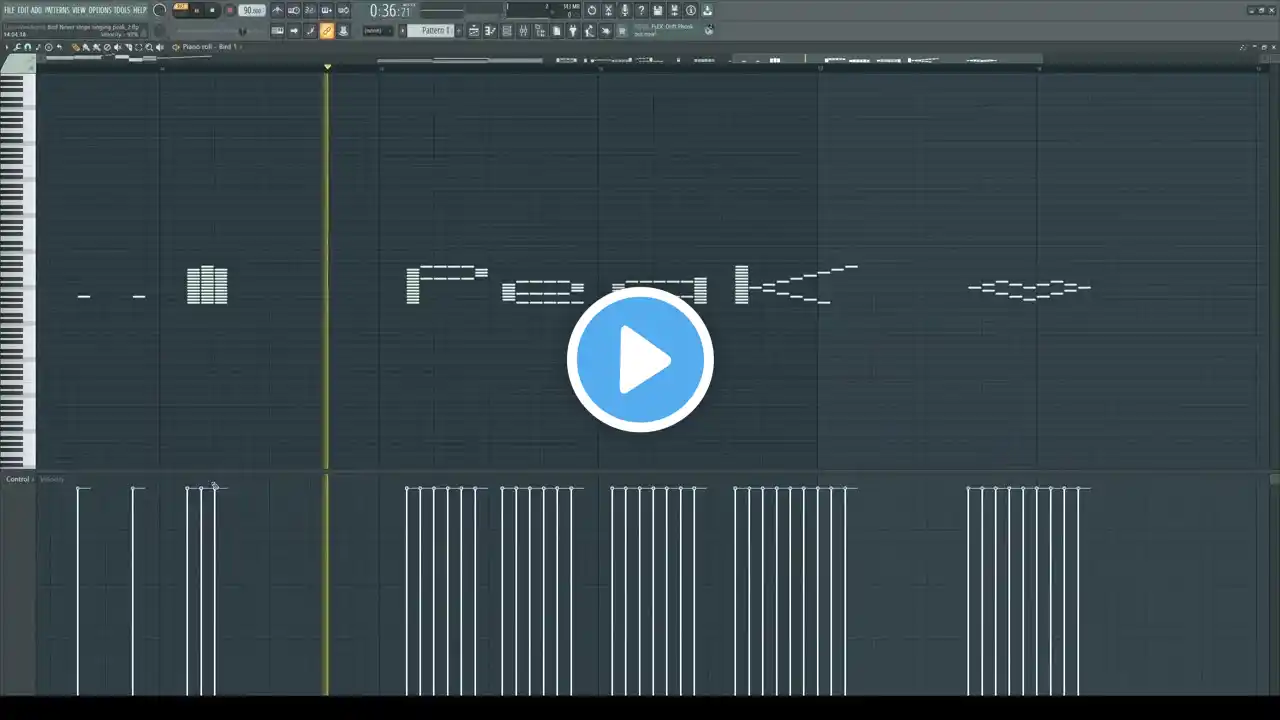The width and height of the screenshot is (1280, 720).
Task: Select the mute tool in piano roll toolbar
Action: (x=117, y=47)
